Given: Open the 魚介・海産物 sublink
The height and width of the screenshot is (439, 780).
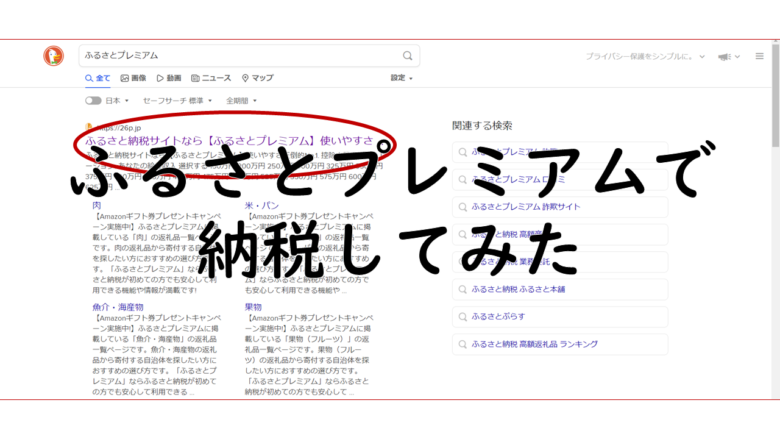Looking at the screenshot, I should [x=118, y=307].
